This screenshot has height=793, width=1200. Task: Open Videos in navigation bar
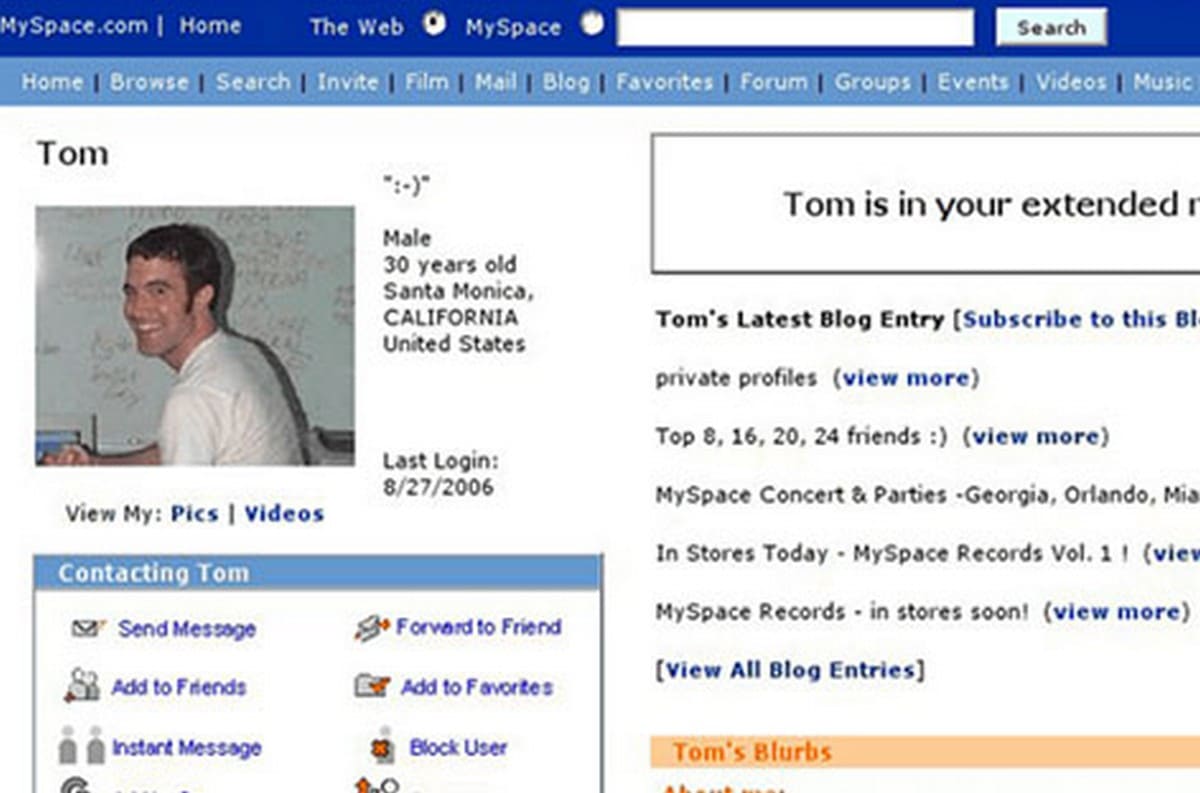pos(1071,82)
